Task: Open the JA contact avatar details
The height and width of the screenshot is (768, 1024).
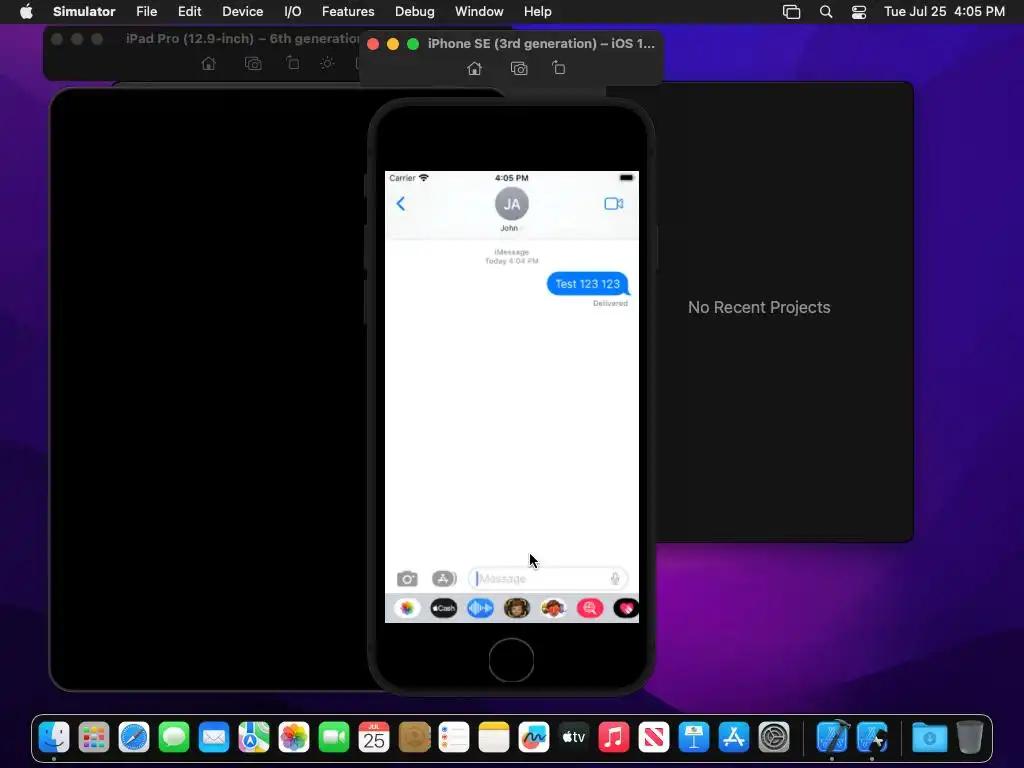Action: (511, 204)
